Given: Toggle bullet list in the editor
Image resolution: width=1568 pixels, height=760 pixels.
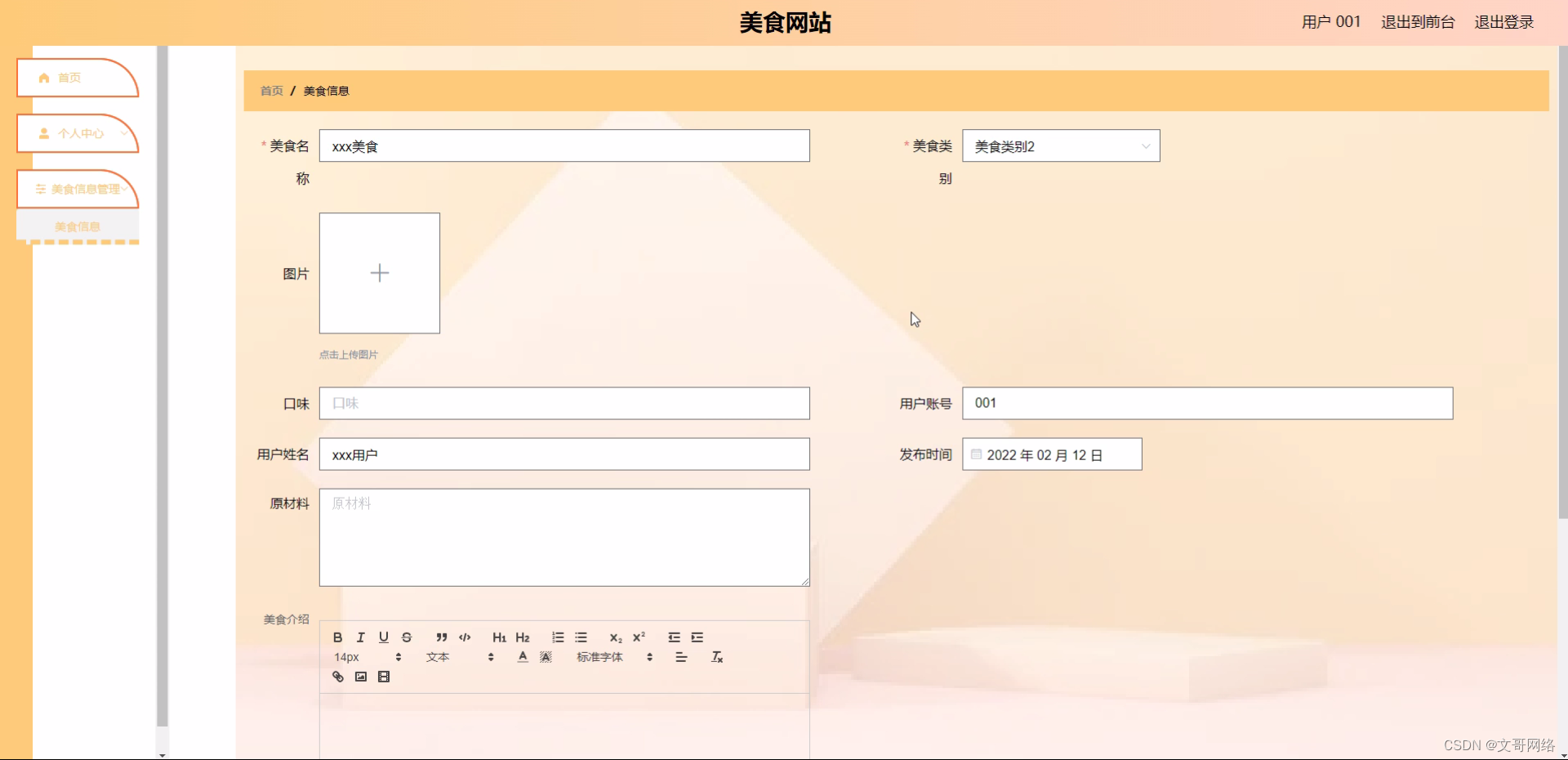Looking at the screenshot, I should (581, 637).
